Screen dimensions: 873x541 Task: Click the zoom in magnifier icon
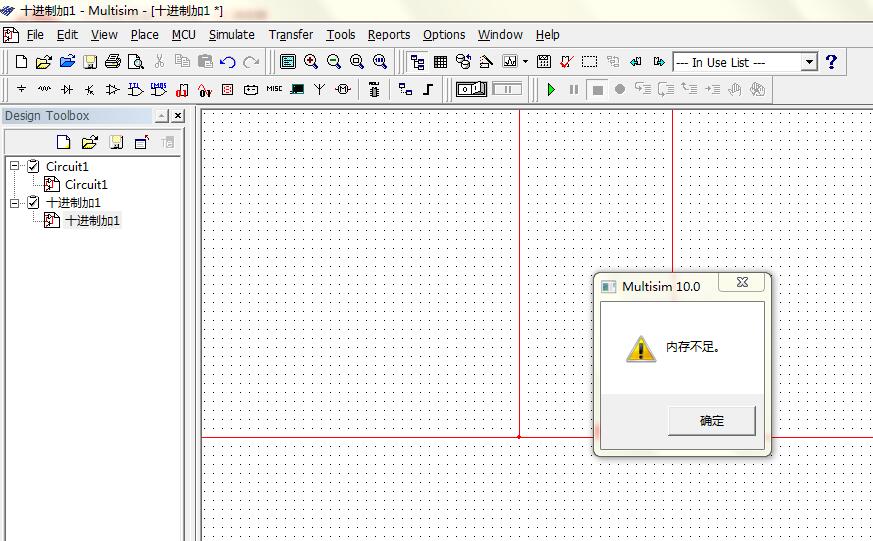(311, 62)
